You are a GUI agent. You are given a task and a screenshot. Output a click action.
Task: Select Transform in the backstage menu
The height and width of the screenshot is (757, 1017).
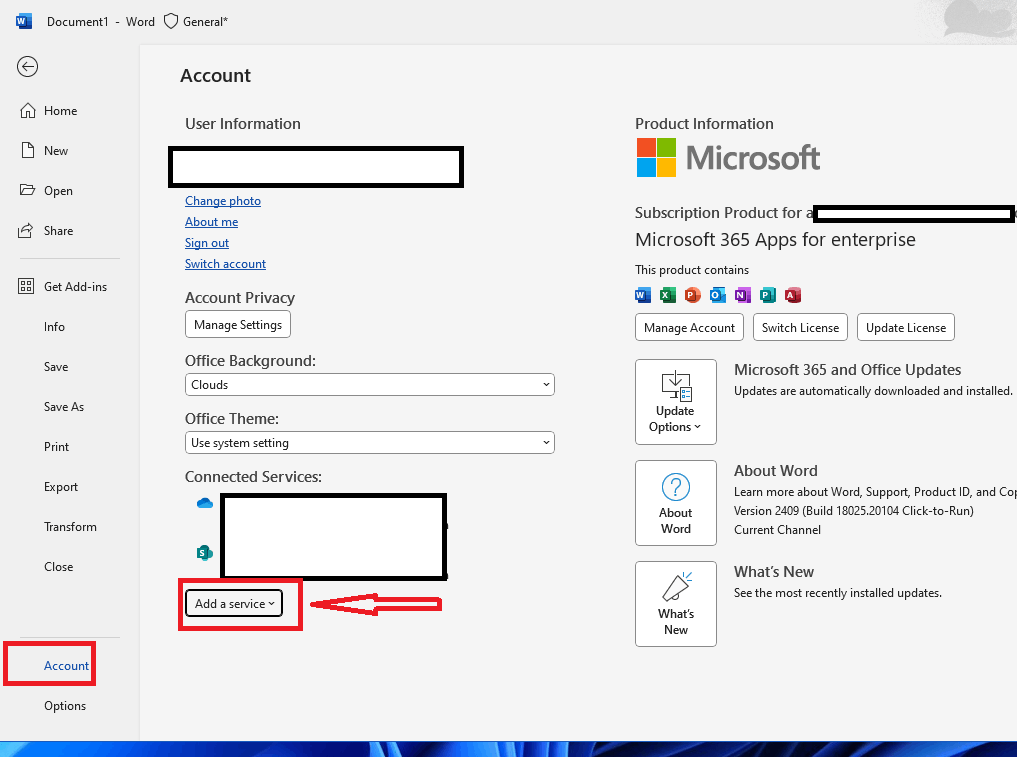70,527
